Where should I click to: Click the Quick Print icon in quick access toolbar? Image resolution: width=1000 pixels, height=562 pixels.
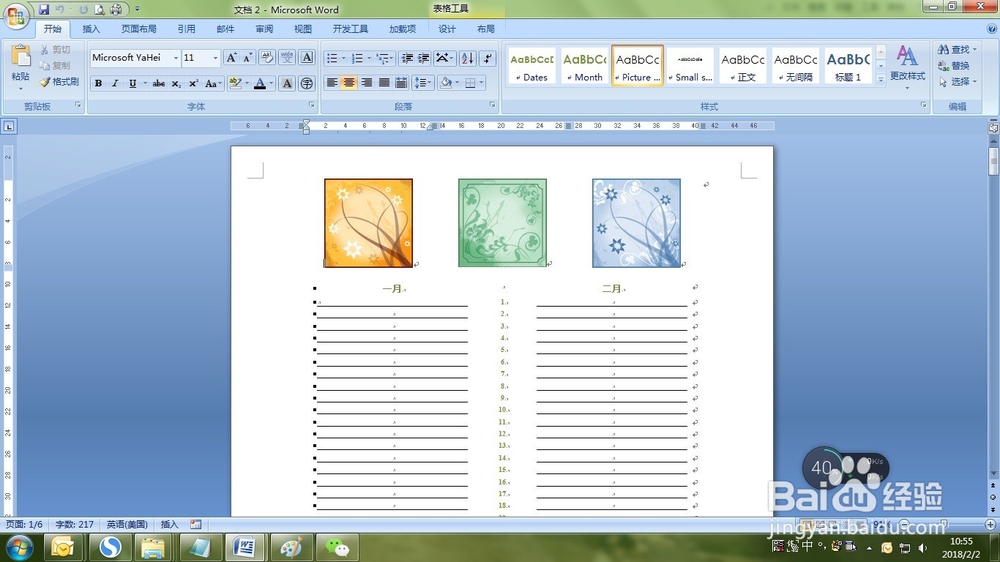tap(116, 10)
